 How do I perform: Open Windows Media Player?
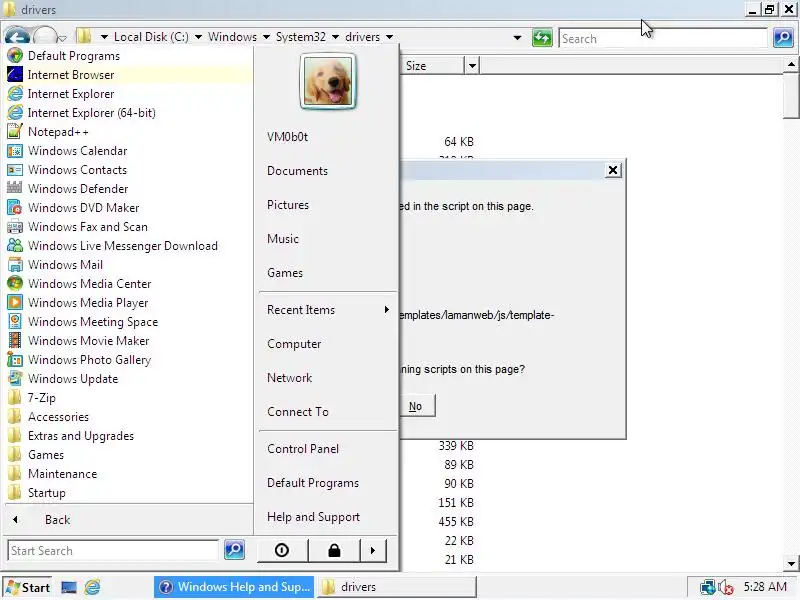point(88,303)
